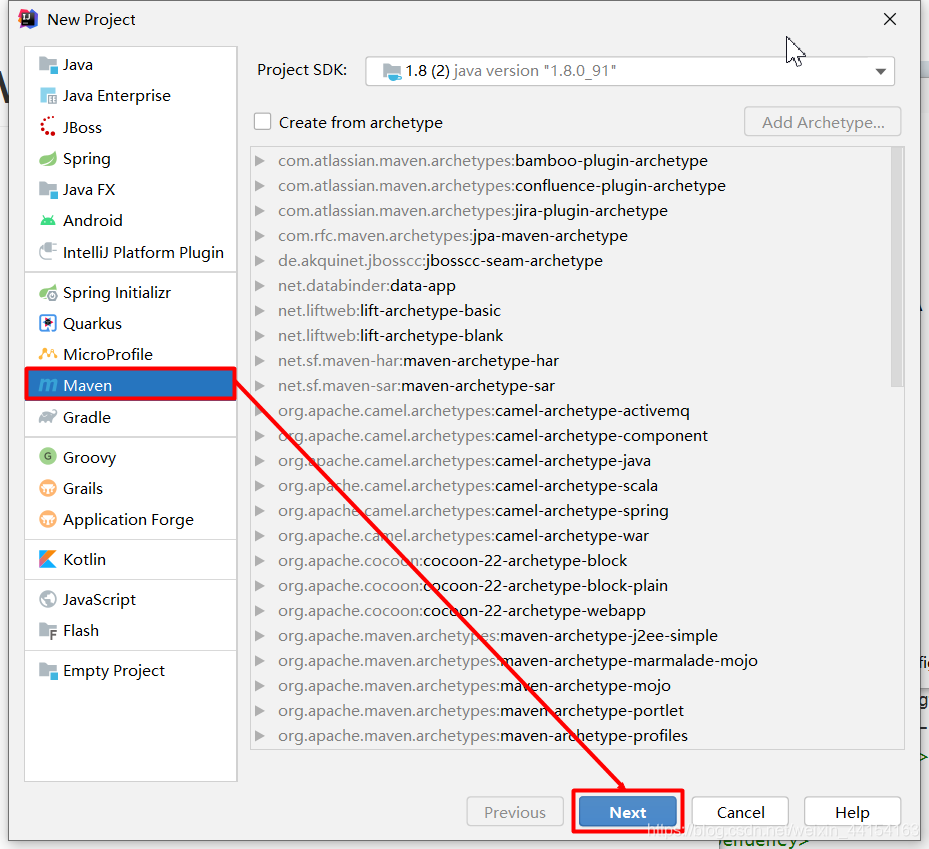Expand confluence-plugin-archetype node

tap(259, 185)
